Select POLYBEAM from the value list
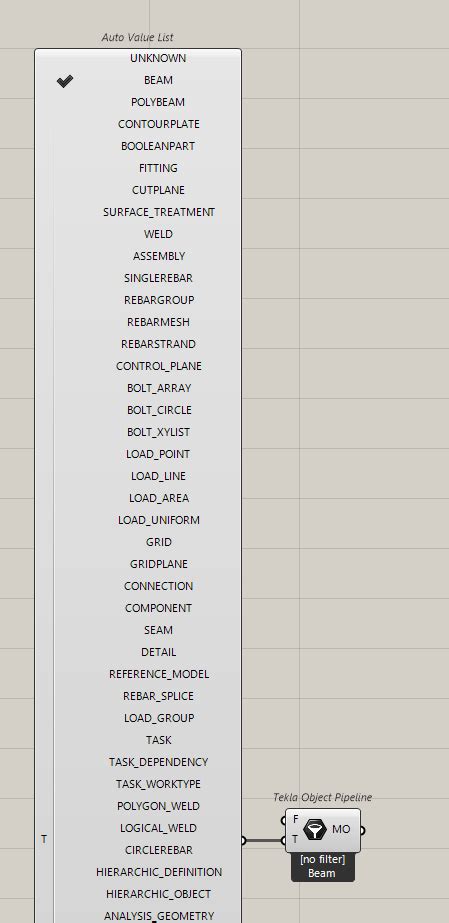 [x=158, y=102]
